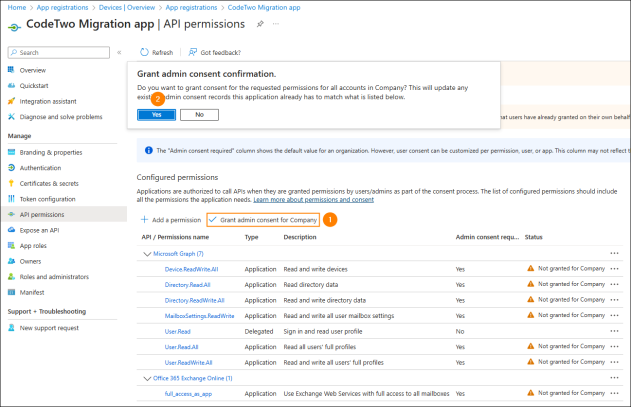This screenshot has height=407, width=631.
Task: Collapse the Office 365 Exchange Online (1) group
Action: (x=147, y=378)
